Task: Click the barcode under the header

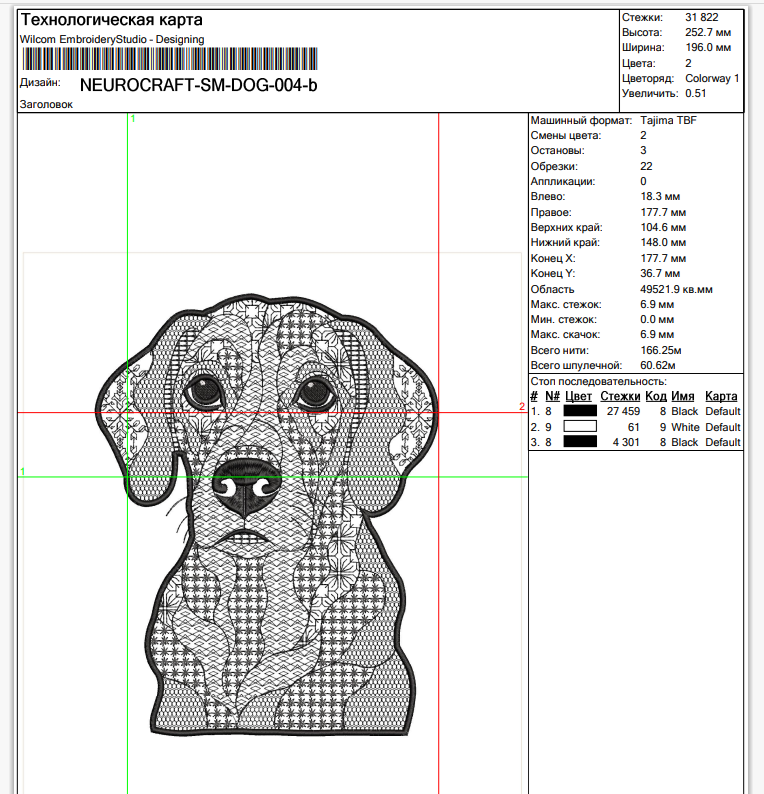Action: point(170,59)
